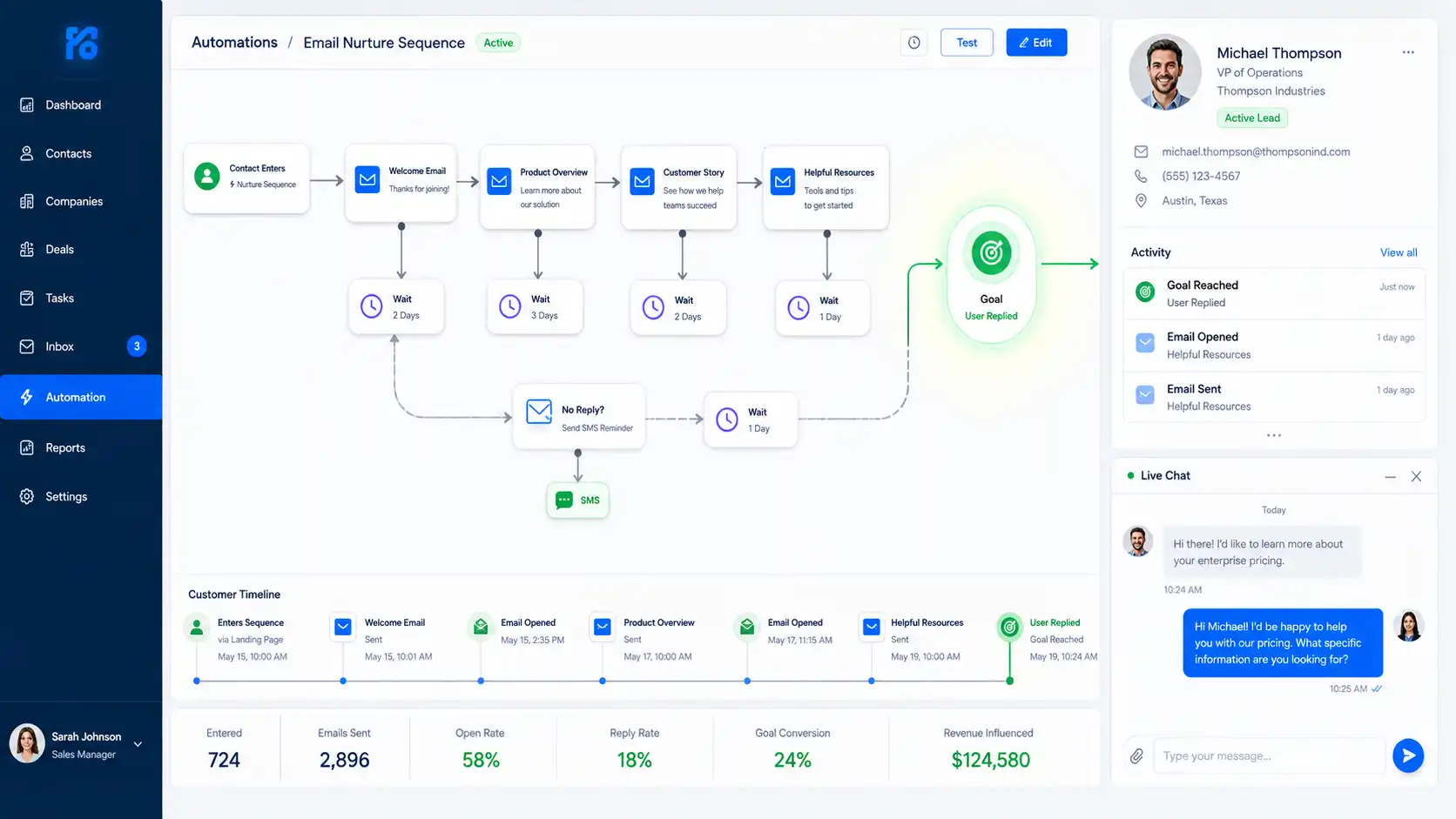
Task: Click the Product Overview timeline icon
Action: pyautogui.click(x=602, y=627)
